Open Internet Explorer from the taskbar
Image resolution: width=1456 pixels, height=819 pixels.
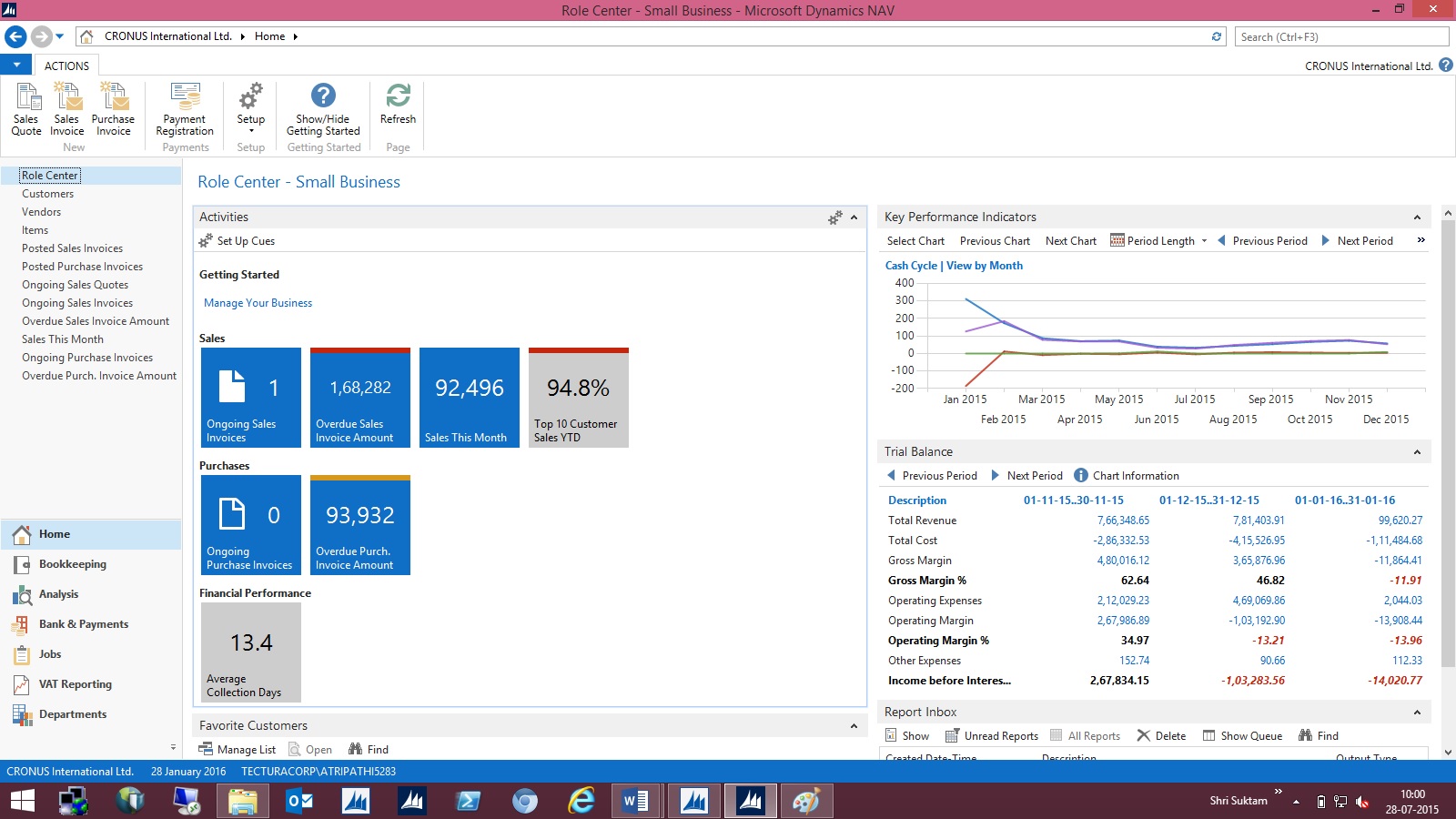[581, 801]
